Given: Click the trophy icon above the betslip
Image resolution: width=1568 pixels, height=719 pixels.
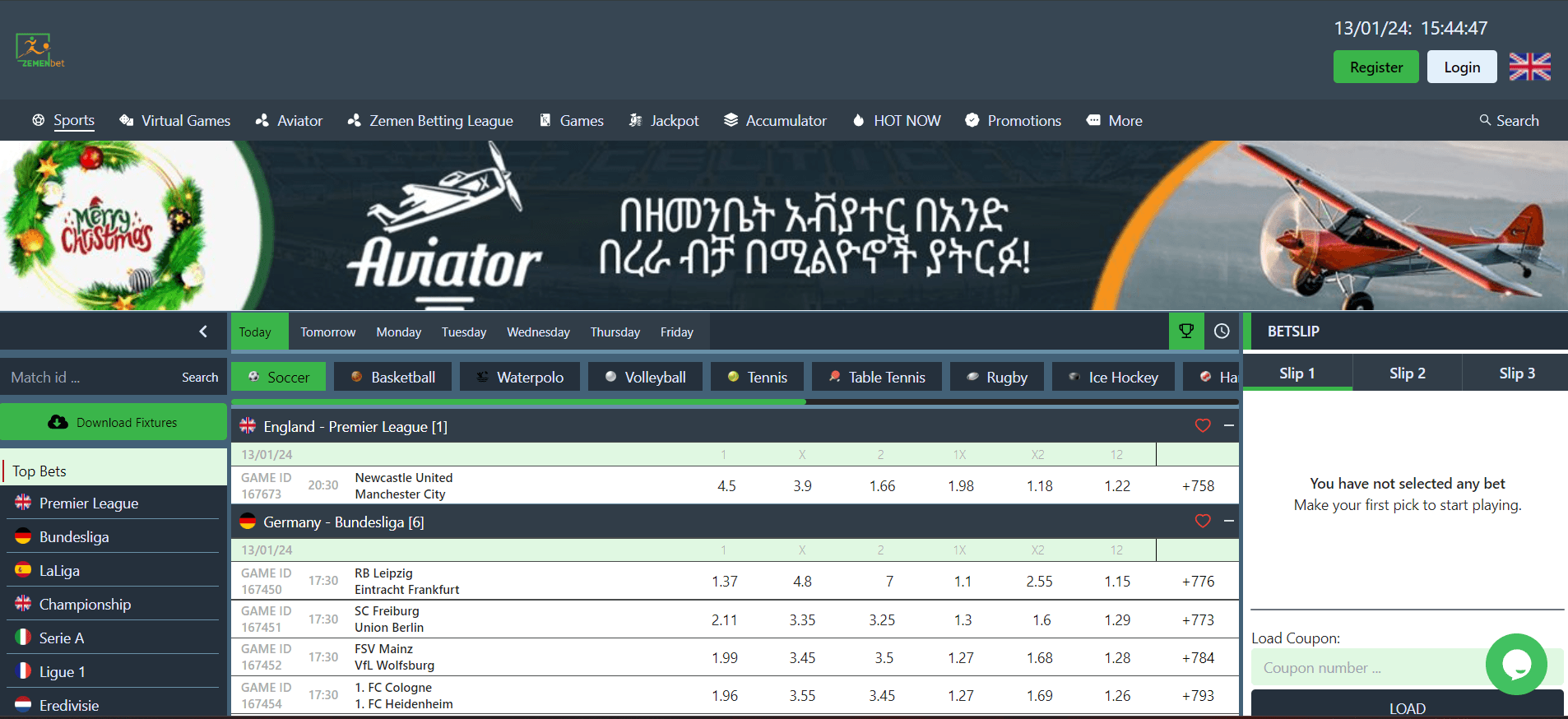Looking at the screenshot, I should pyautogui.click(x=1186, y=331).
